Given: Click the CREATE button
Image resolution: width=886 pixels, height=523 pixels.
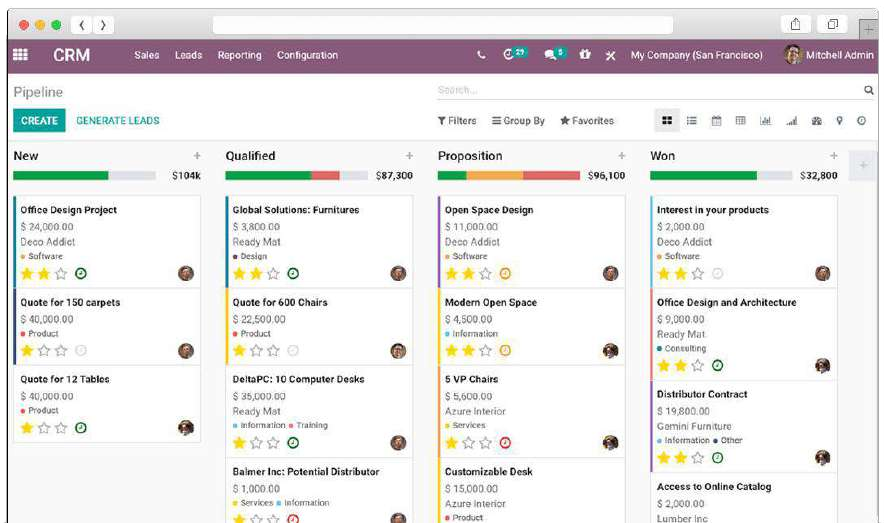Looking at the screenshot, I should (x=40, y=121).
